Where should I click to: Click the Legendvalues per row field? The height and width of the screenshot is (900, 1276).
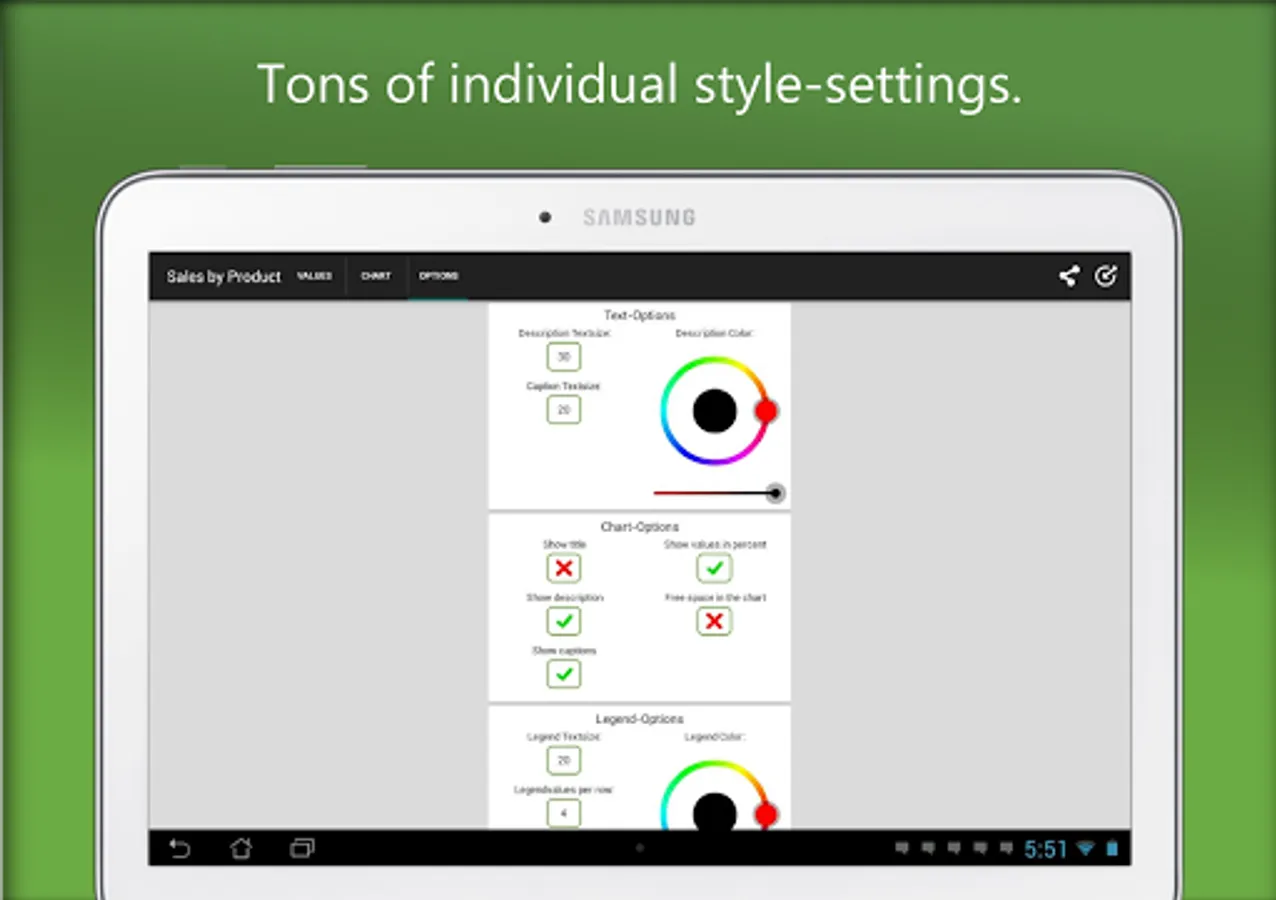point(564,813)
